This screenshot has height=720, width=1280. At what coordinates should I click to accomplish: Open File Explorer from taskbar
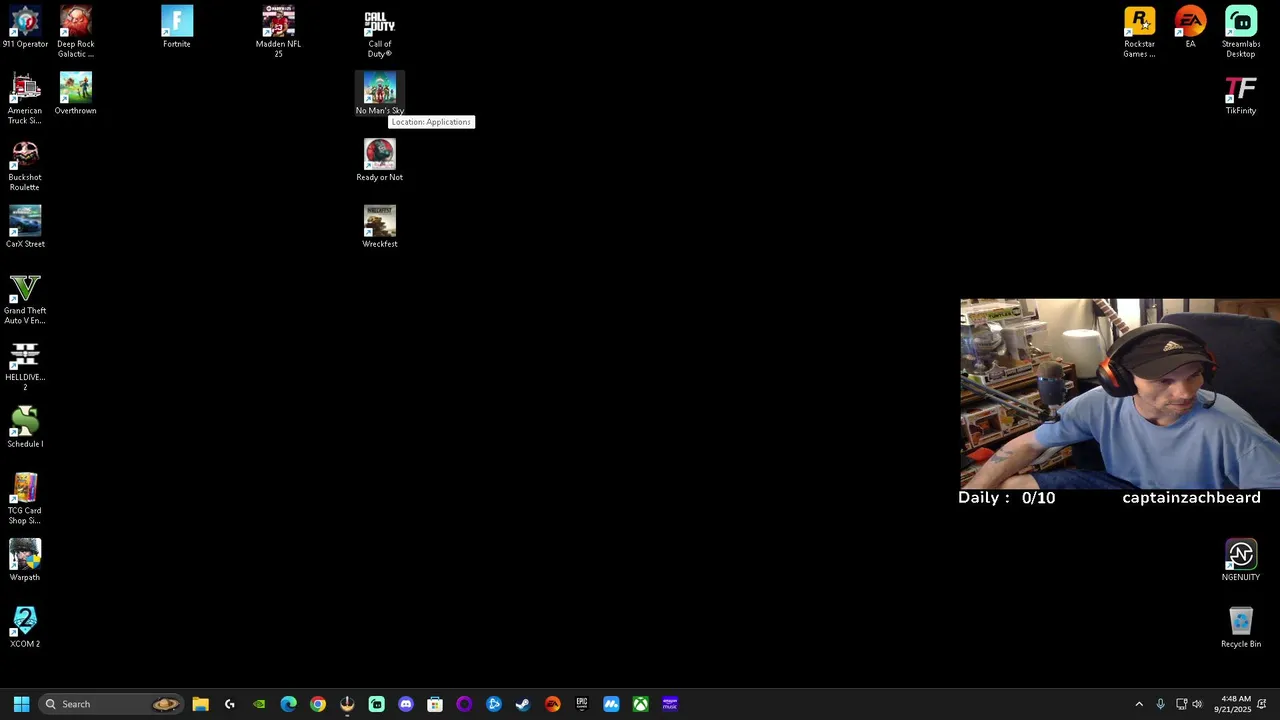tap(200, 704)
